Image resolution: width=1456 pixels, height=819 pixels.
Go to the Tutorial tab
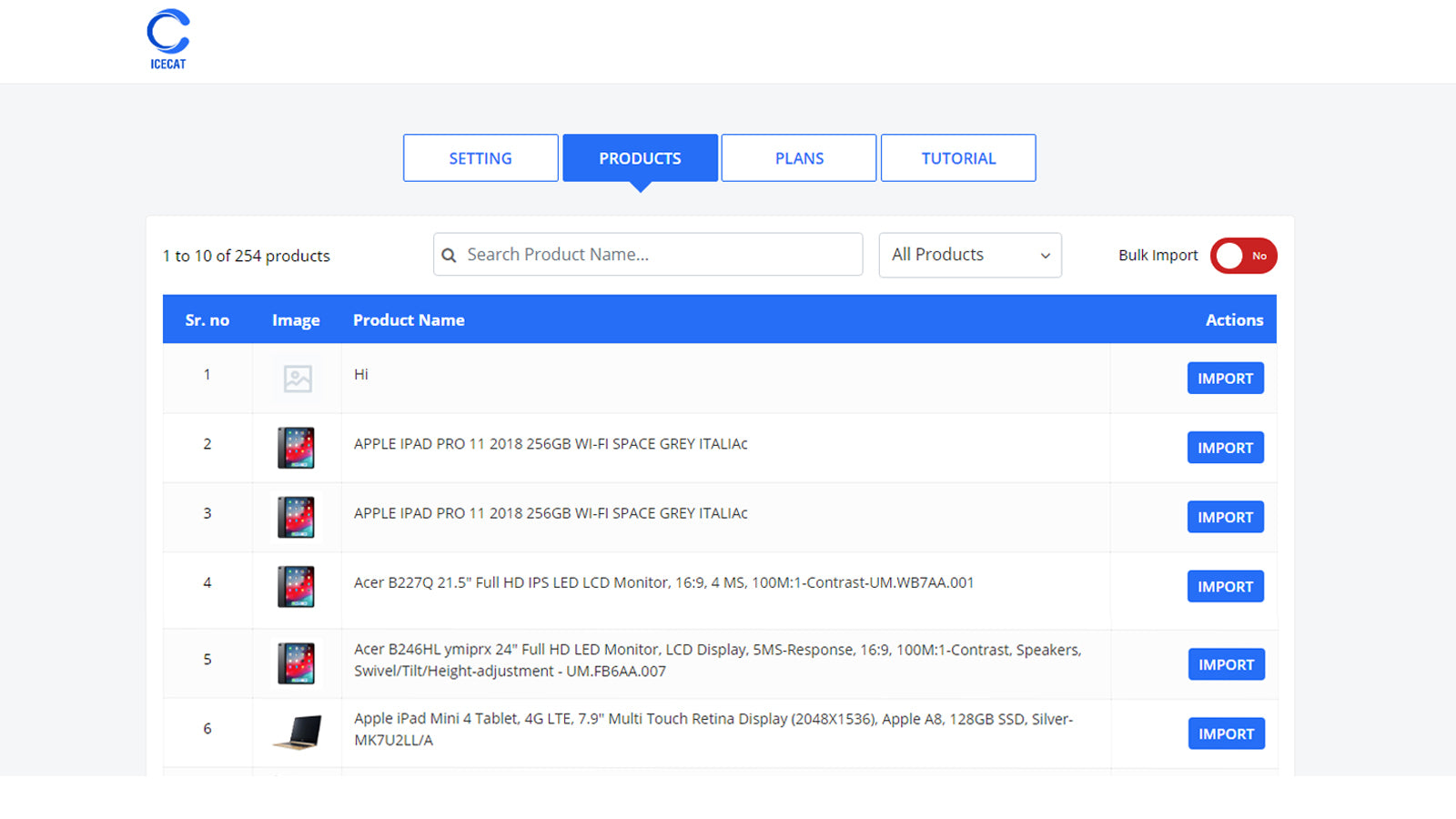coord(958,158)
